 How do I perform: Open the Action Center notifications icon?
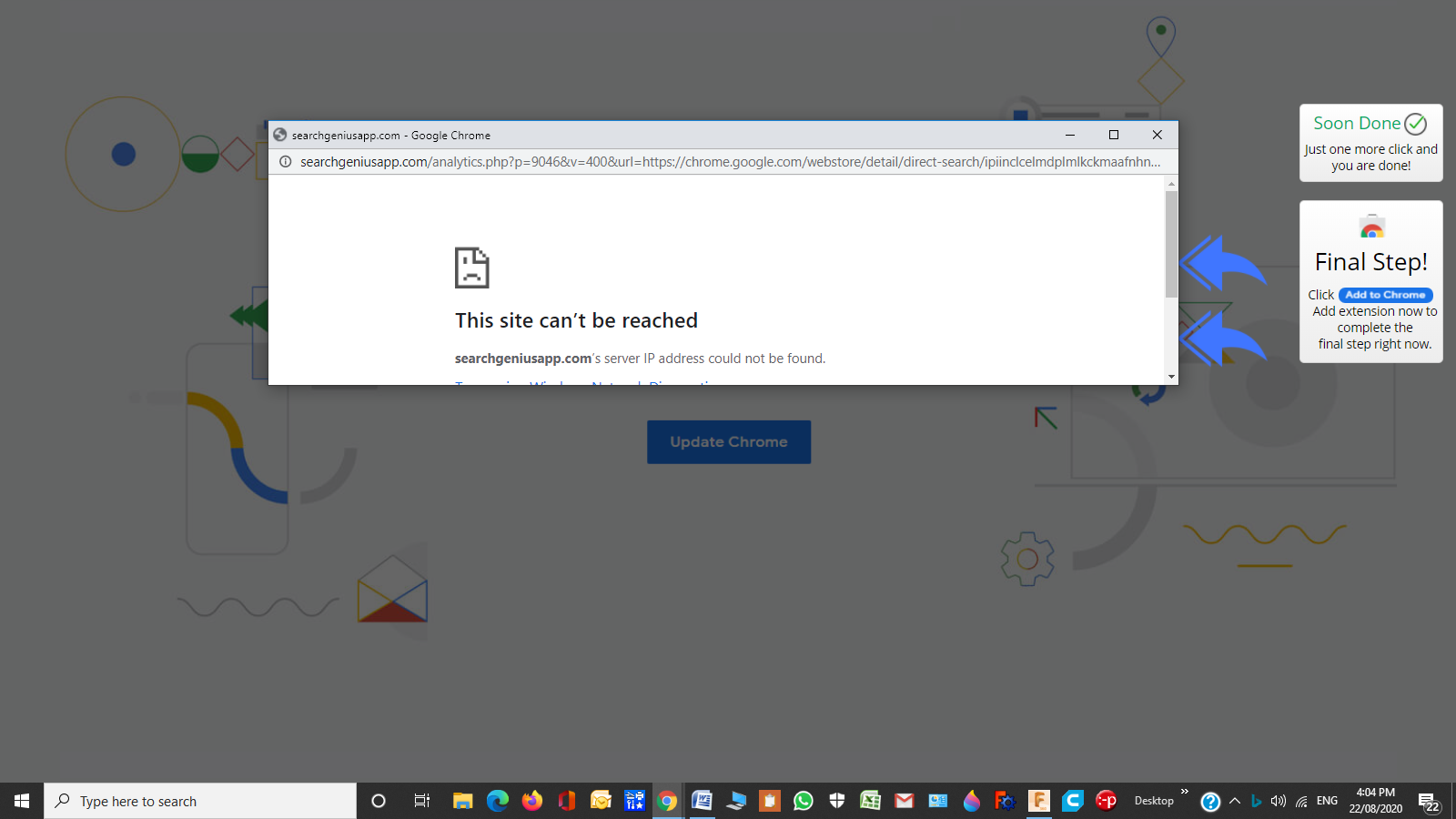click(x=1428, y=802)
